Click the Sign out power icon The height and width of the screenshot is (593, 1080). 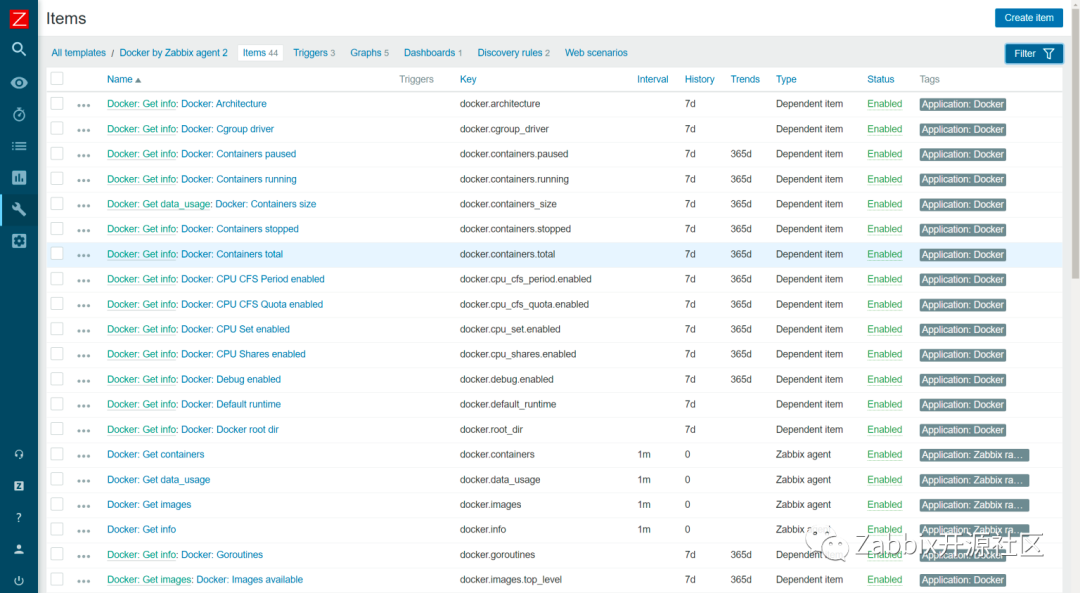point(19,581)
